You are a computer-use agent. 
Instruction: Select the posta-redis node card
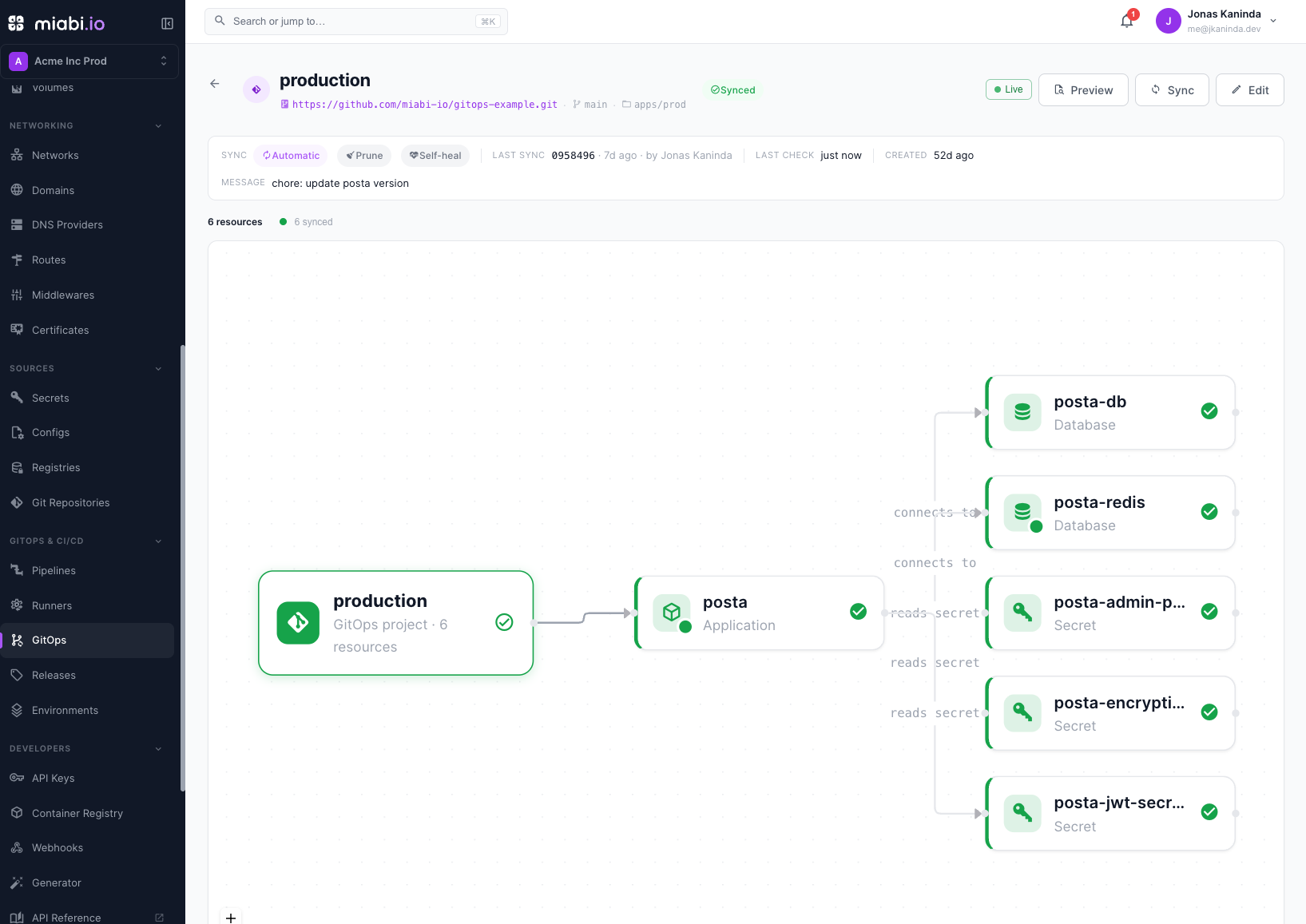point(1110,513)
